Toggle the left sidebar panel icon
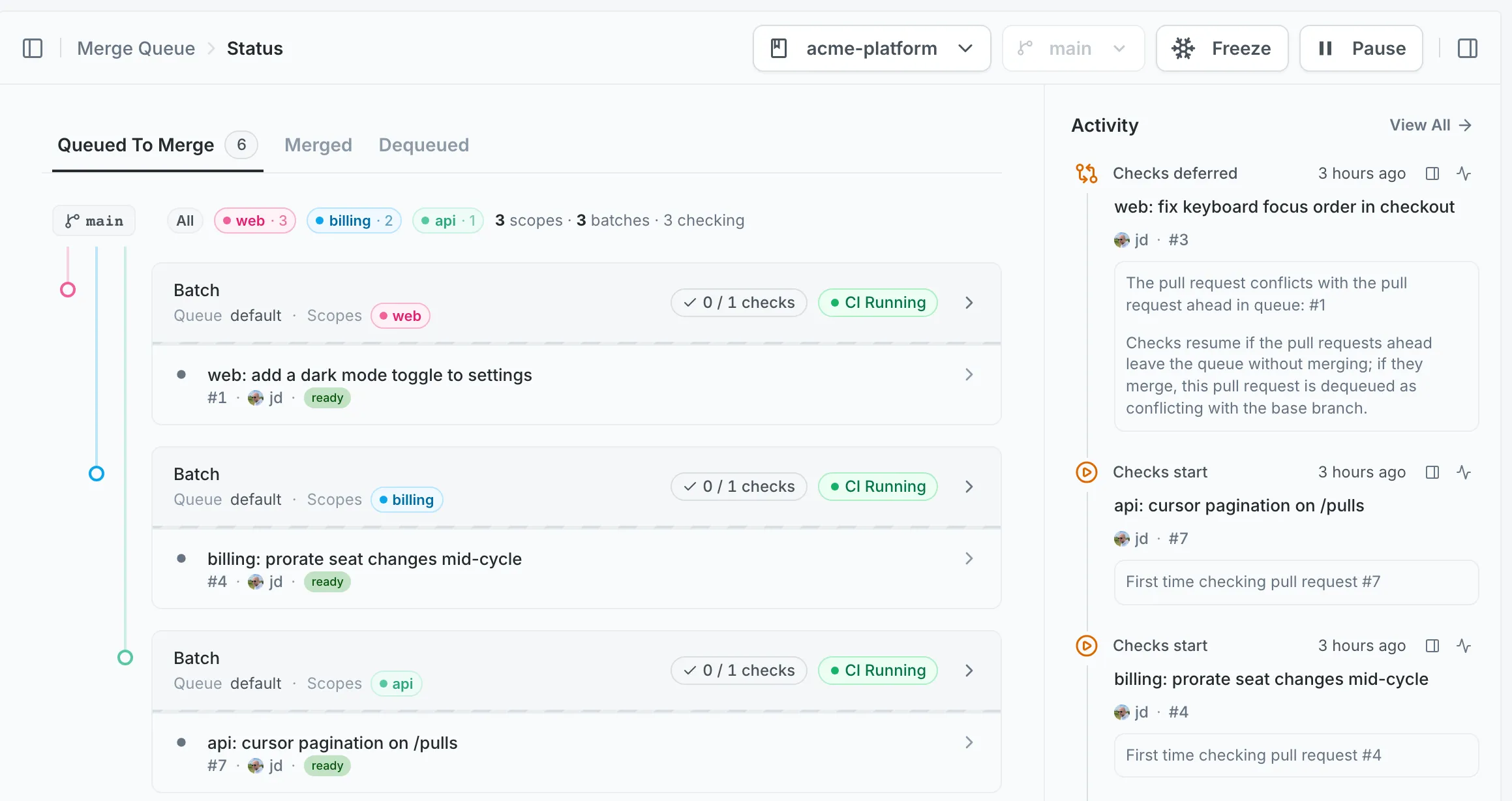 pos(33,48)
